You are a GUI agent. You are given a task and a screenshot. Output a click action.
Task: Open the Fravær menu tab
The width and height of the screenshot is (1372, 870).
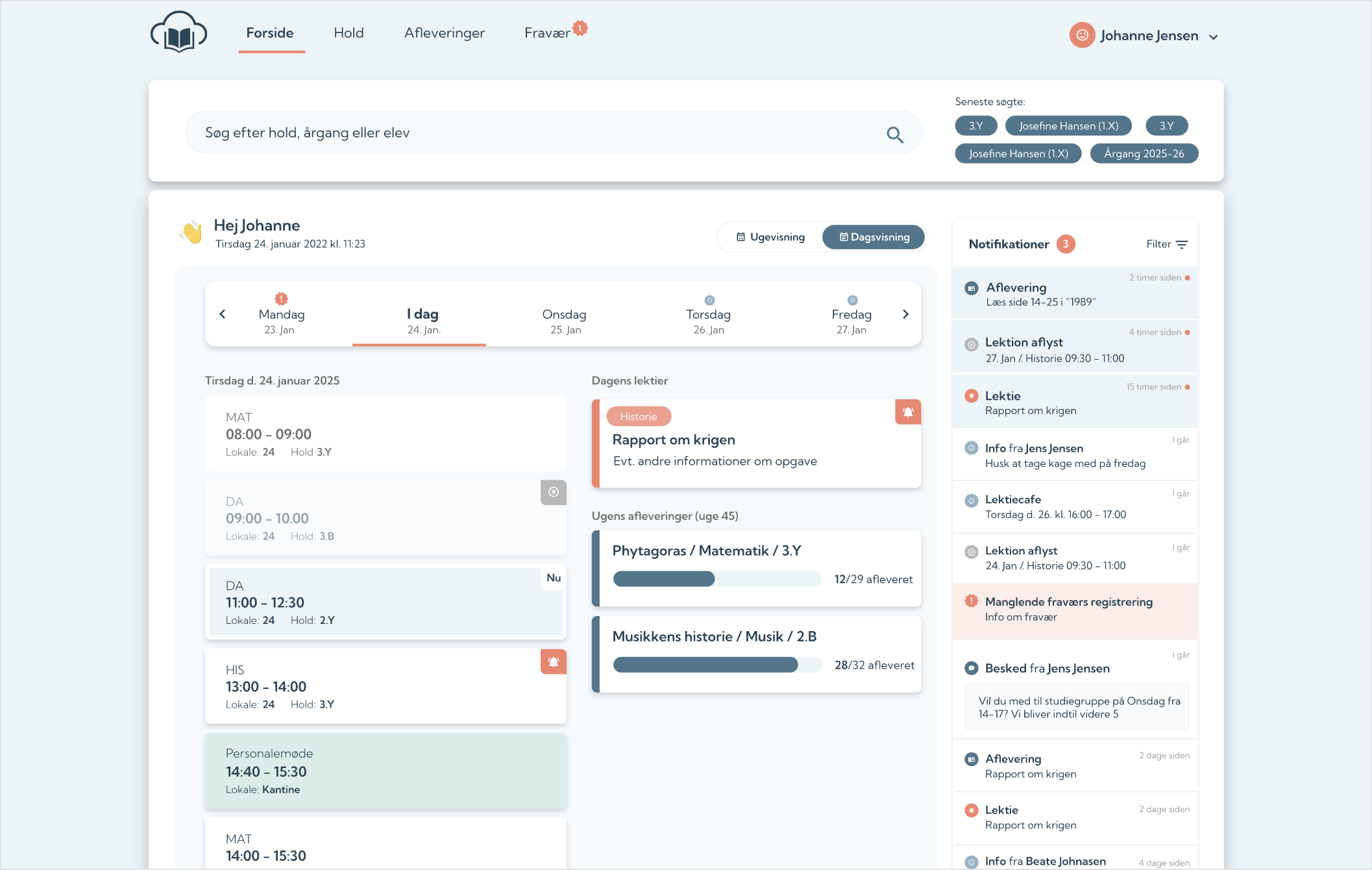tap(547, 33)
